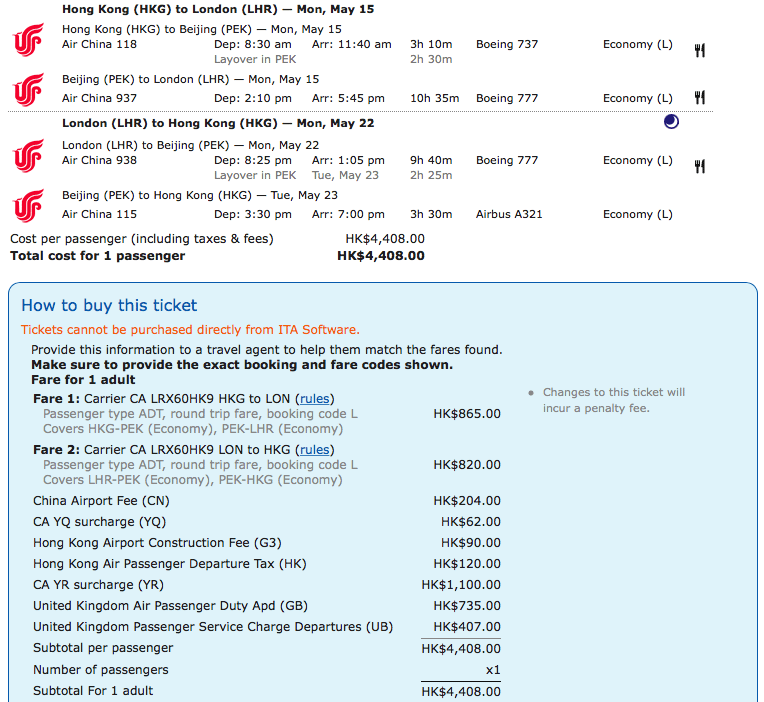Click Air China logo beside flight 118
Screen dimensions: 764x702
click(x=29, y=40)
